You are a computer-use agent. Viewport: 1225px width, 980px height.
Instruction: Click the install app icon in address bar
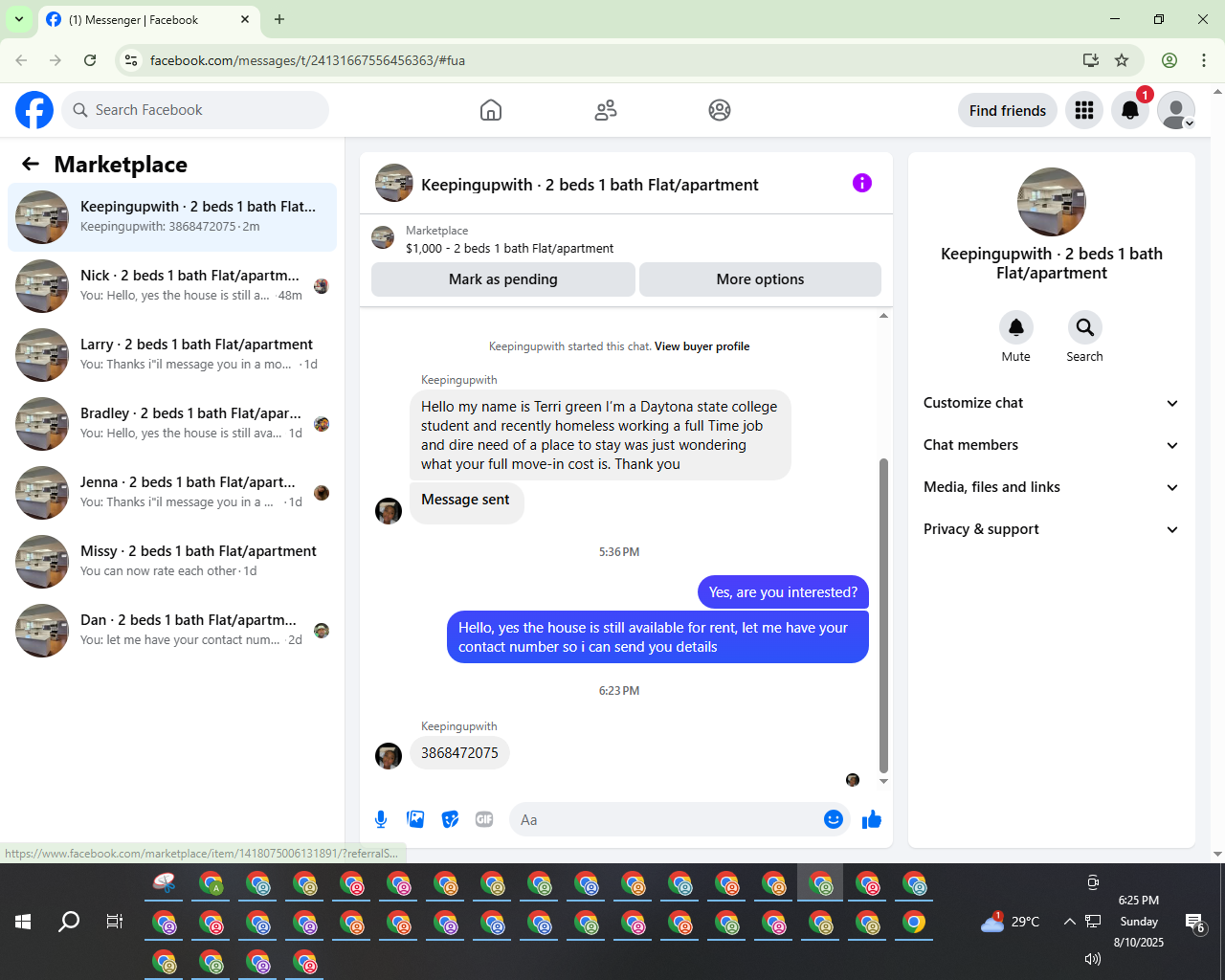tap(1091, 60)
